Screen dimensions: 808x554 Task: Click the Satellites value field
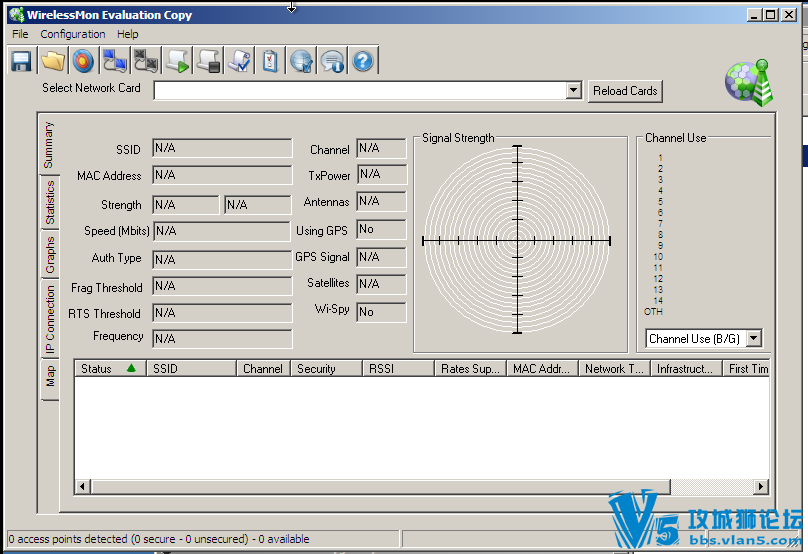tap(381, 284)
